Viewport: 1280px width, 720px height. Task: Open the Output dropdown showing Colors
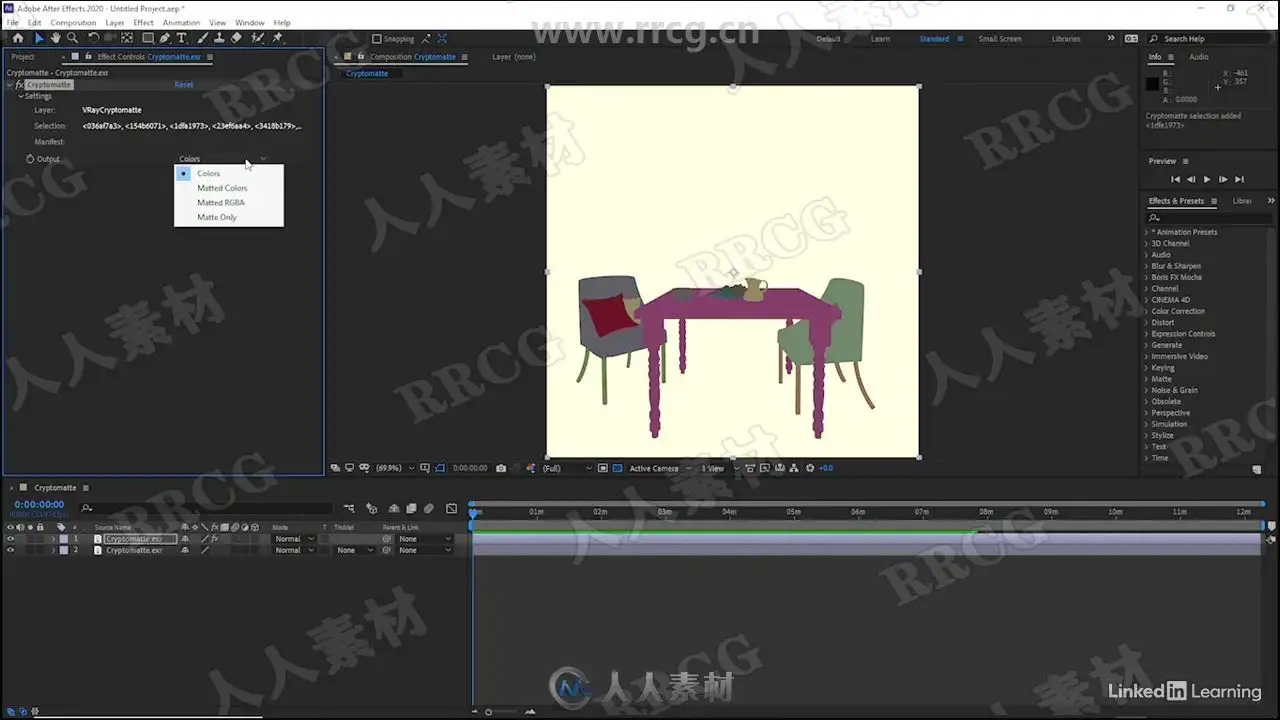(x=223, y=159)
